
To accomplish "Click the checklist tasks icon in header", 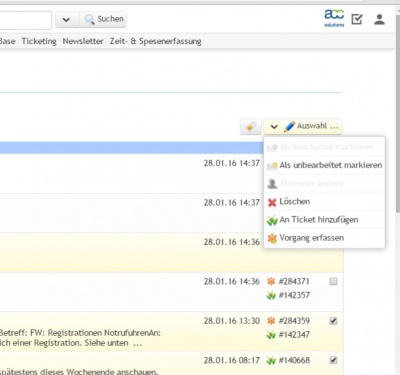I will (x=357, y=19).
